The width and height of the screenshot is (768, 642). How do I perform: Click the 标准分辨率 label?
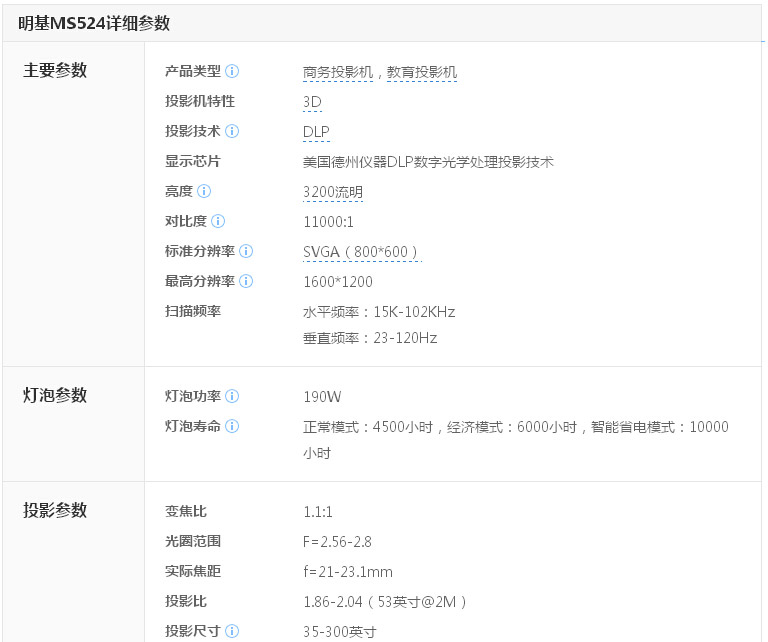tap(200, 251)
